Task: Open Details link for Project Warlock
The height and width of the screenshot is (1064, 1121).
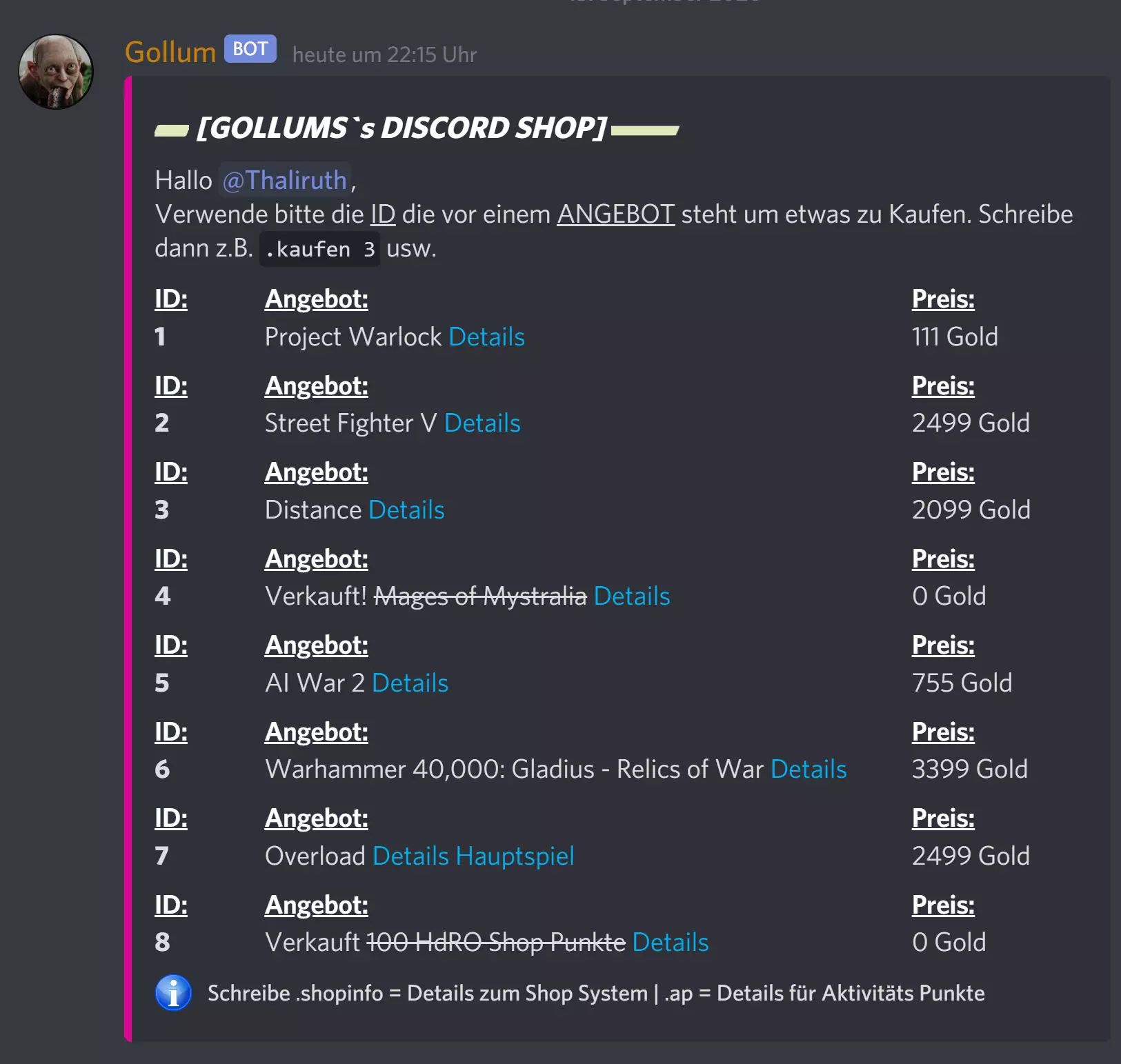Action: click(x=486, y=337)
